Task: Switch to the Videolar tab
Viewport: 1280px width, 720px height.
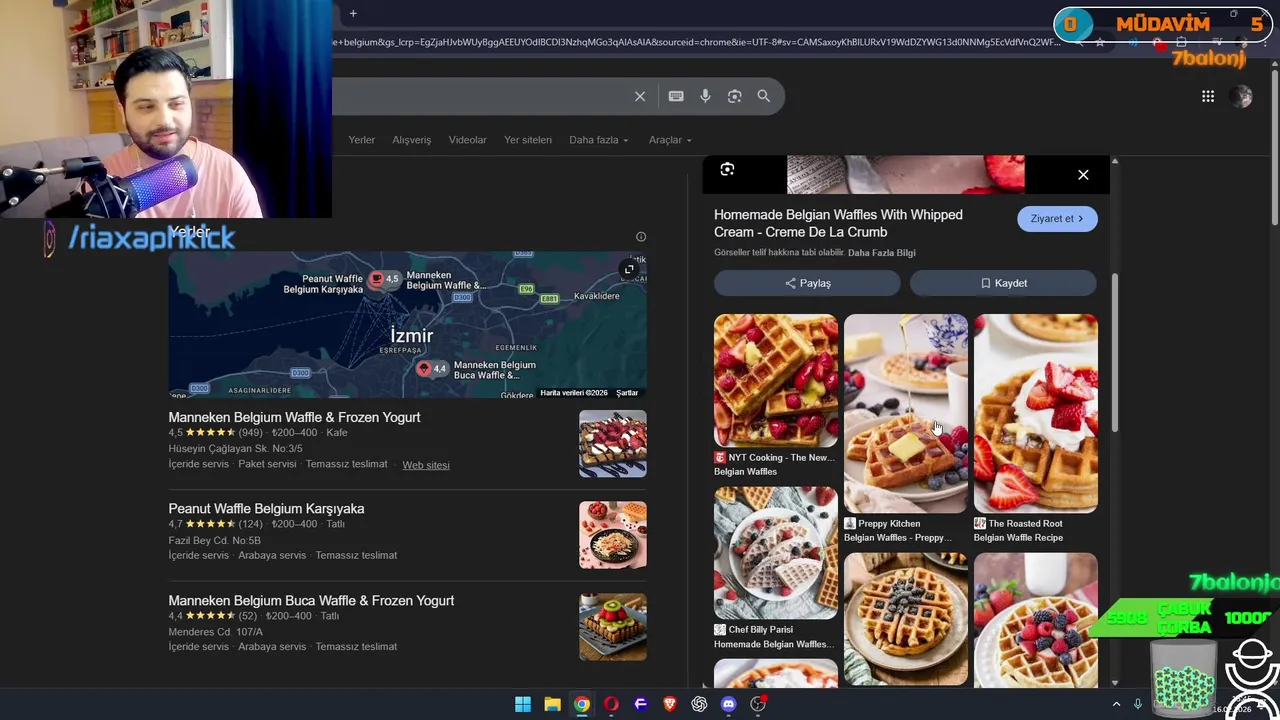Action: (467, 140)
